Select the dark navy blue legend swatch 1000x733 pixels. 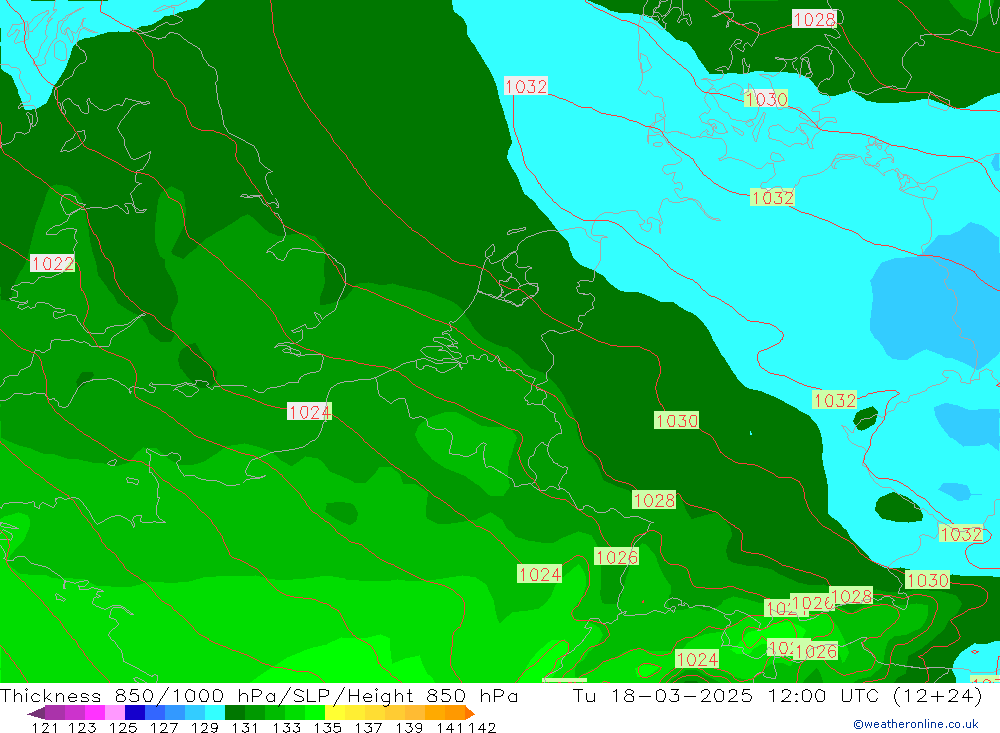point(135,713)
